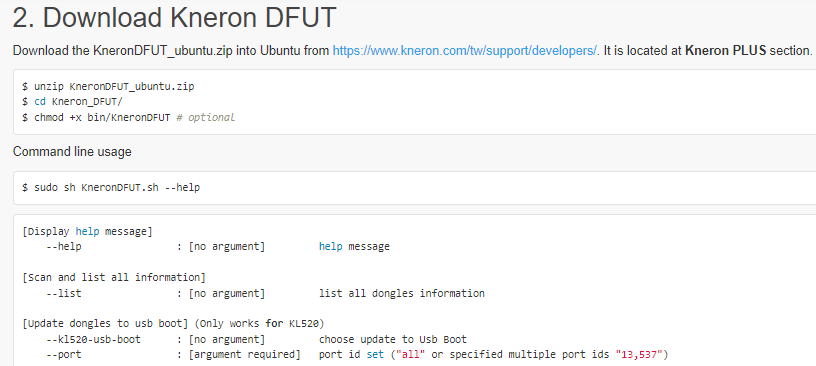Click the chmod +x bin/KneronDFUT command

[x=96, y=117]
